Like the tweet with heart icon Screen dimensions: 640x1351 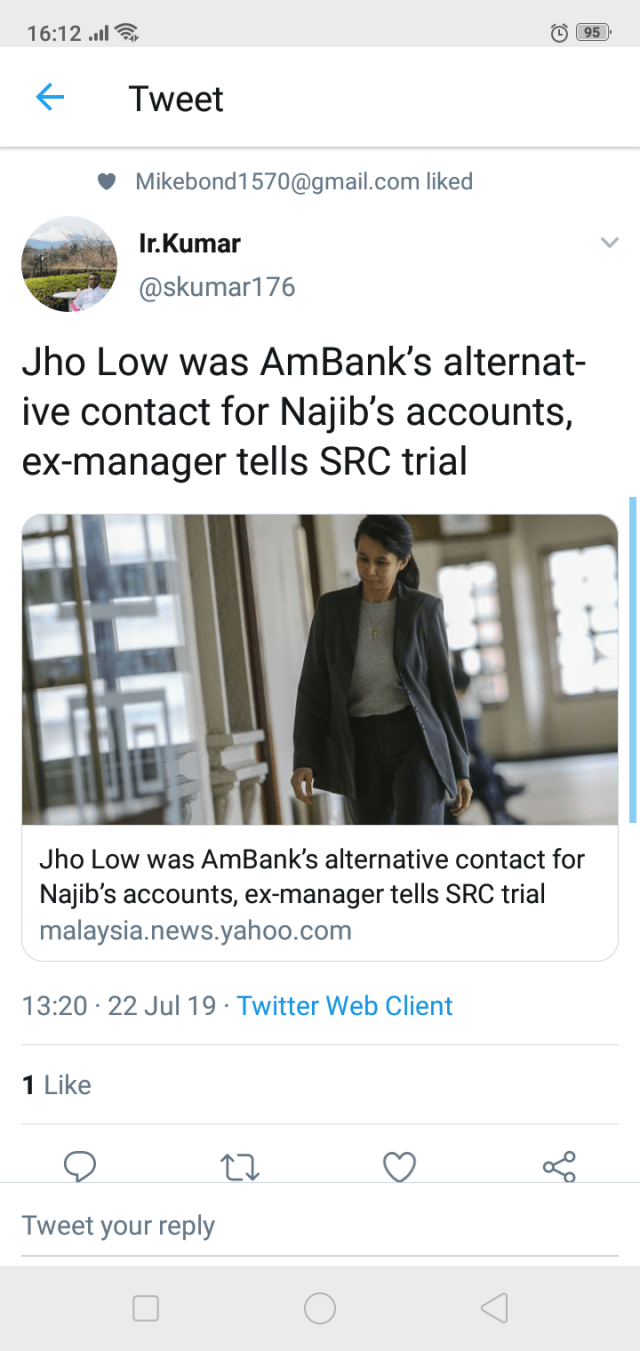tap(399, 1166)
